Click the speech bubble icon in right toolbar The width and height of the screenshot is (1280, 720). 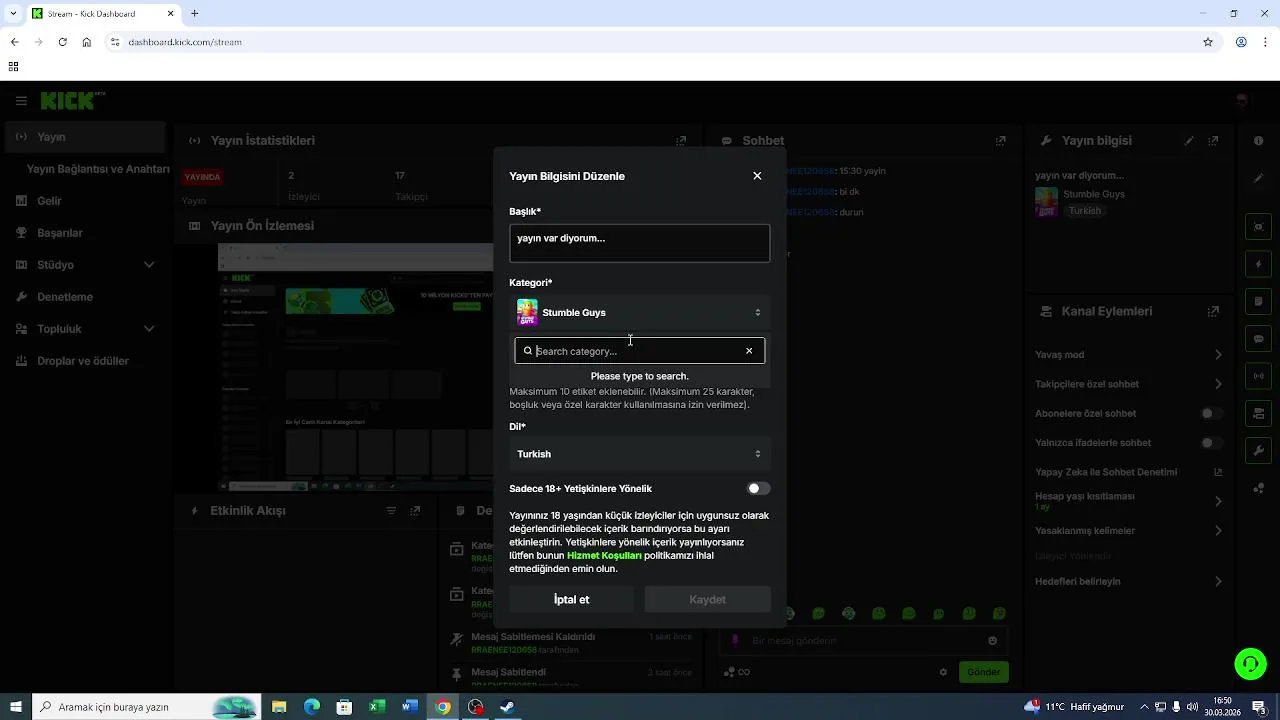1259,339
